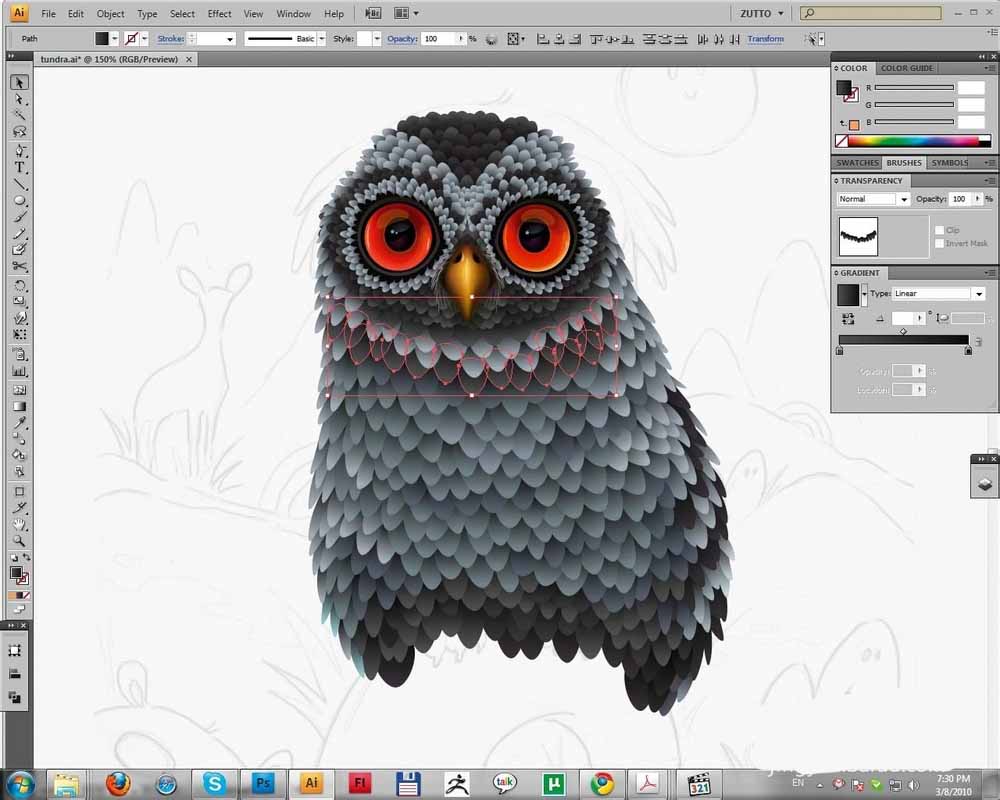1000x800 pixels.
Task: Open Skype from the taskbar
Action: pos(214,783)
